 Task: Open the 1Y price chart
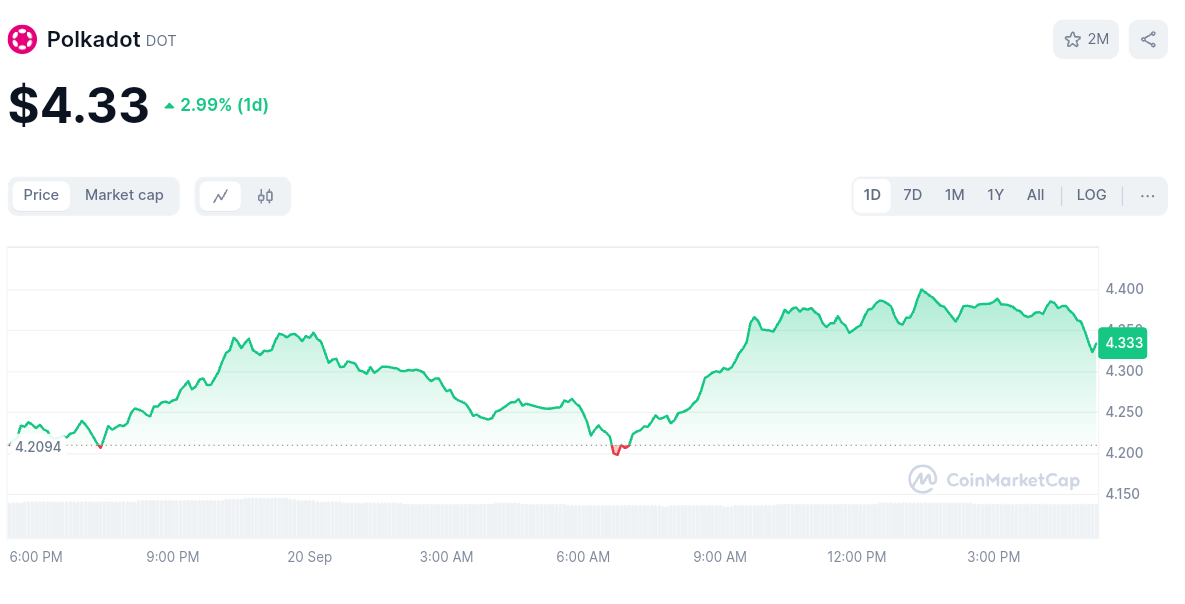pyautogui.click(x=995, y=195)
